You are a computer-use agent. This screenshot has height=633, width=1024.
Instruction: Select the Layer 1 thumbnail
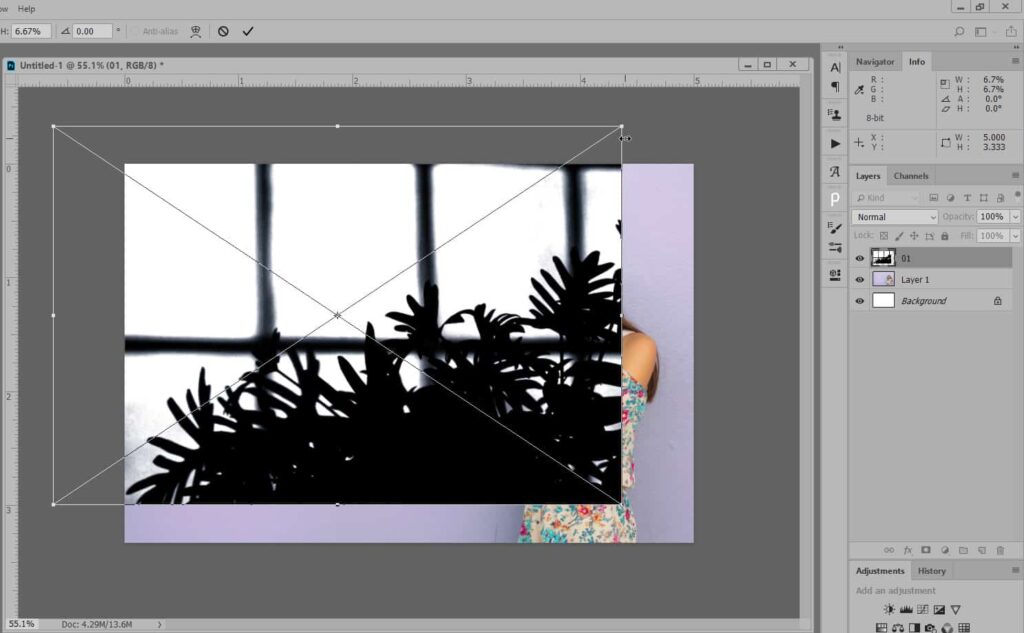(x=883, y=280)
